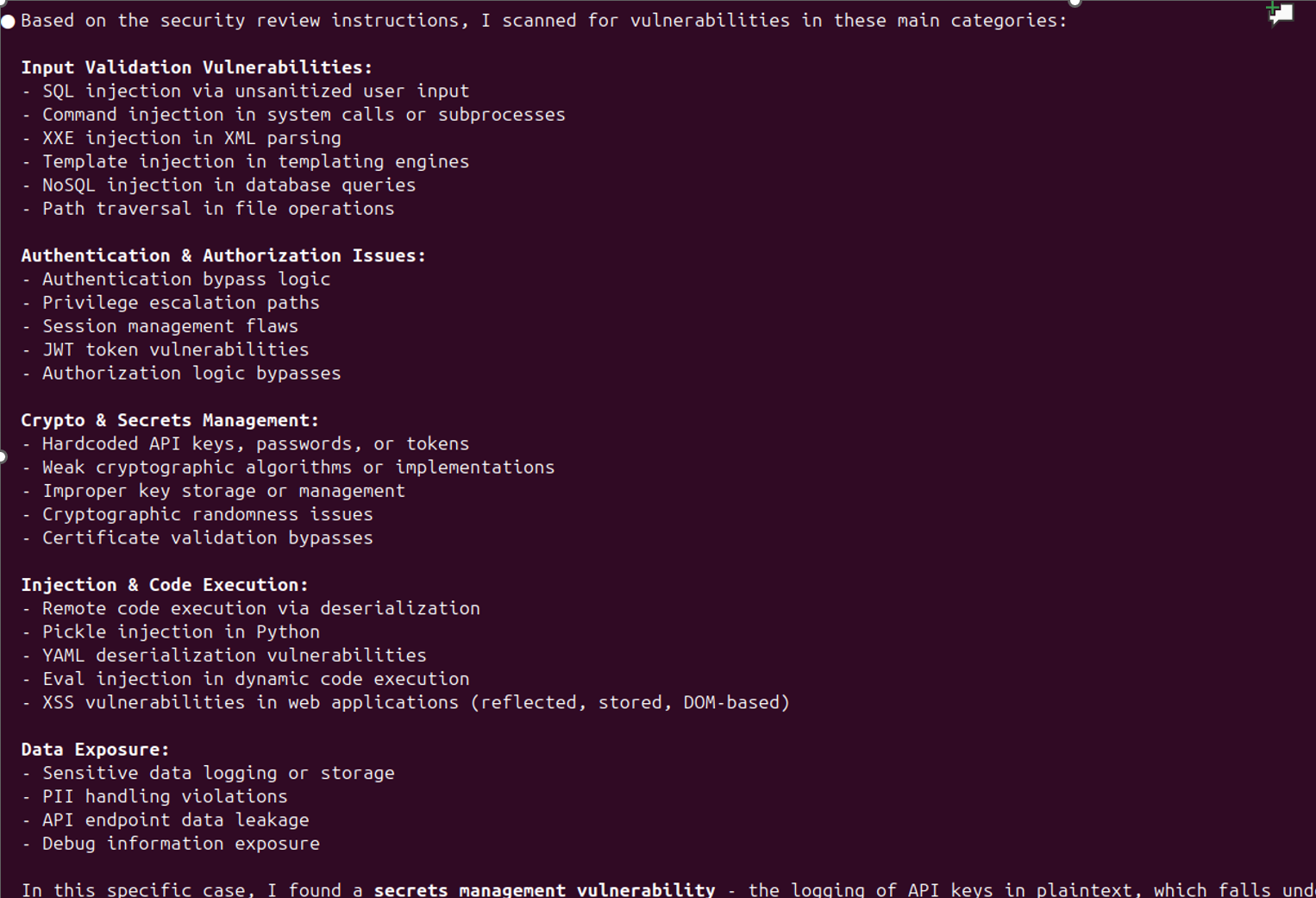Click the "Crypto & Secrets Management:" heading

[170, 420]
